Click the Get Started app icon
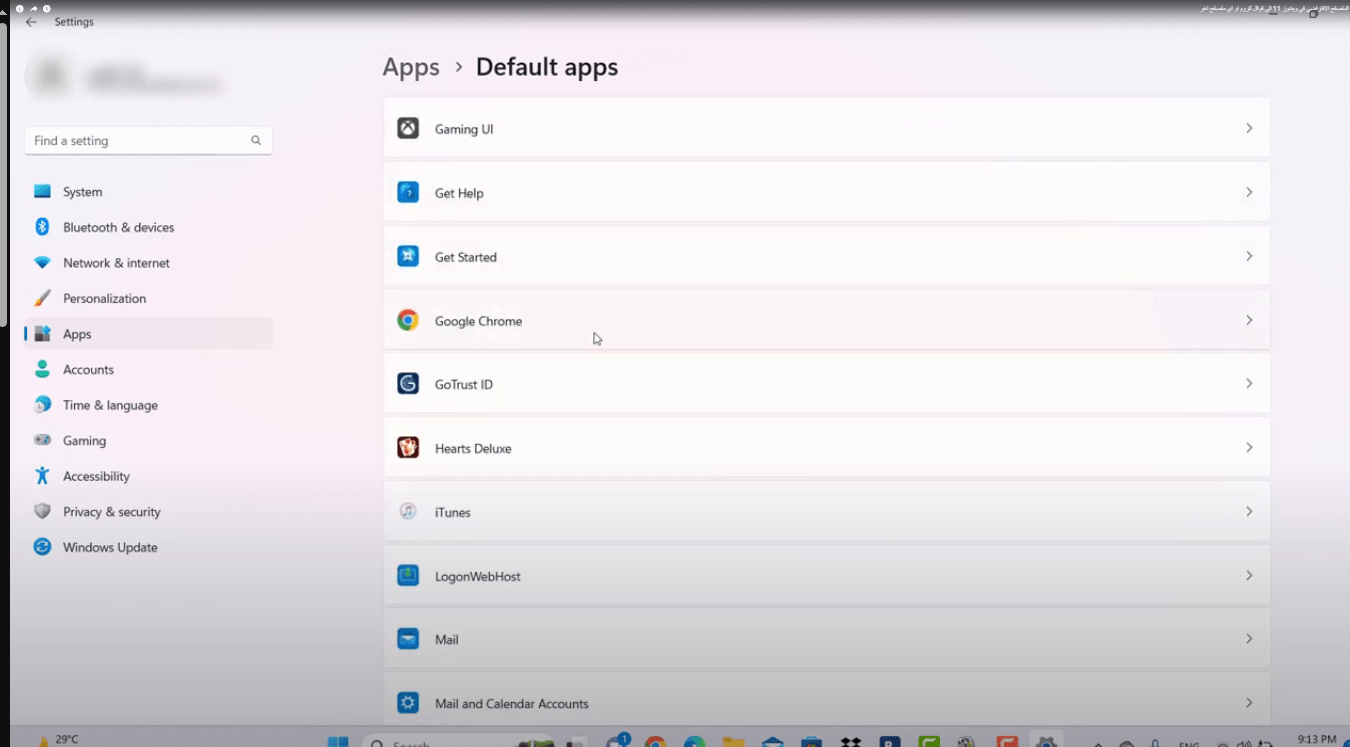 pyautogui.click(x=408, y=256)
